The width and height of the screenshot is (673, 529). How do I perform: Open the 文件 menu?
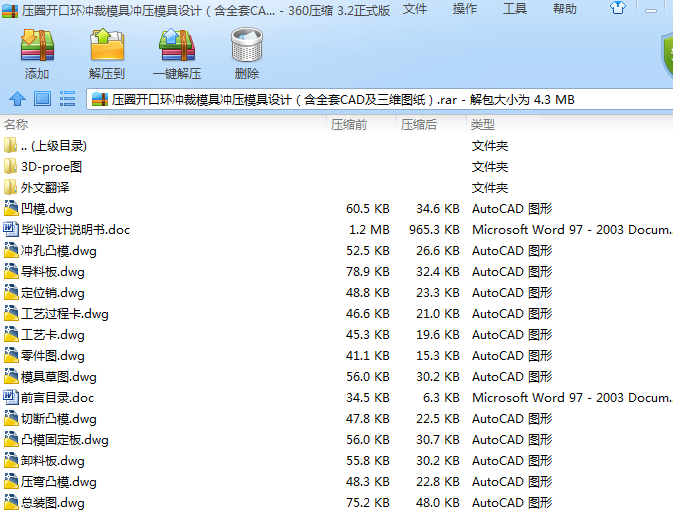click(x=415, y=9)
